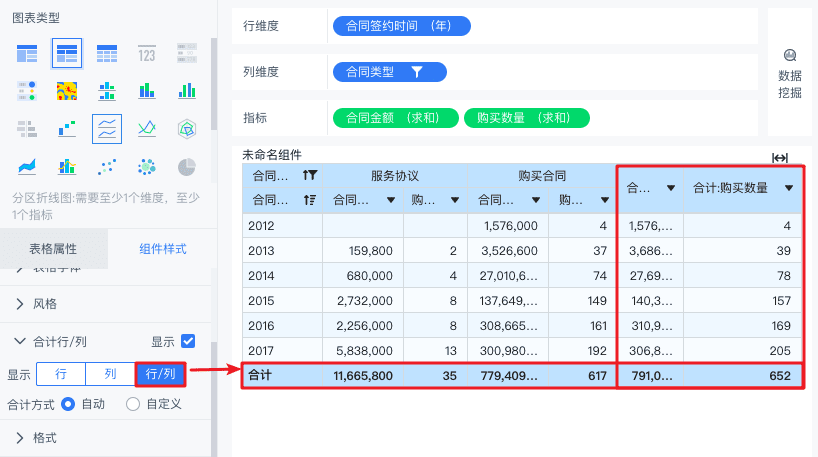The image size is (818, 457).
Task: Click the 合同类型 column dimension pill
Action: (x=390, y=72)
